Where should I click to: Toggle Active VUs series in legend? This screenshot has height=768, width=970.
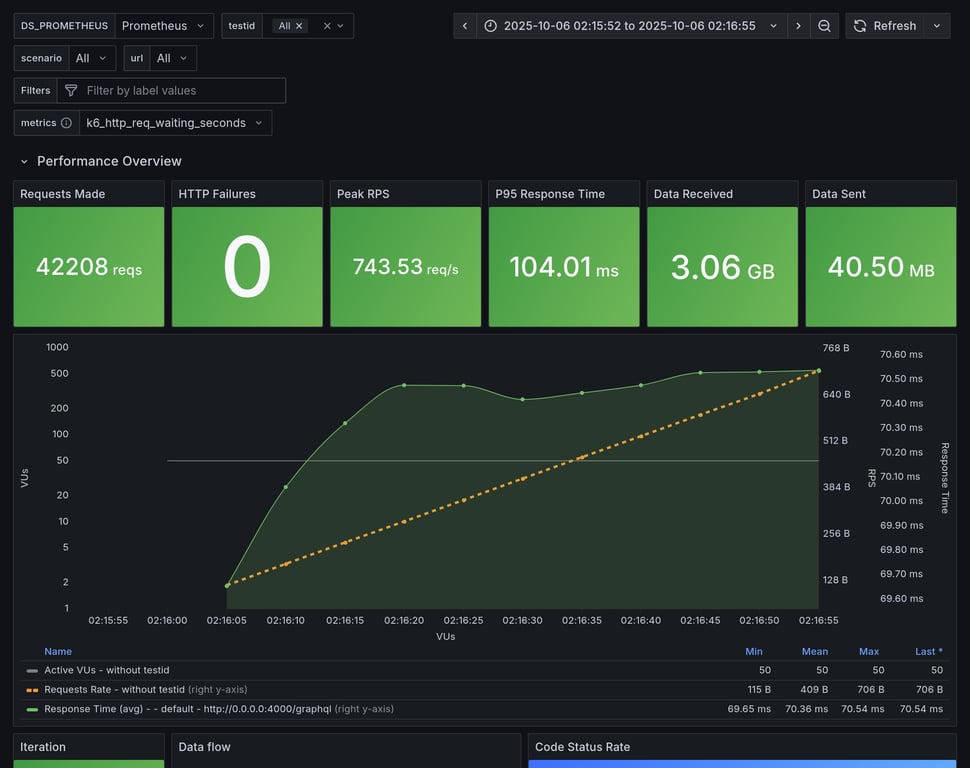click(107, 670)
